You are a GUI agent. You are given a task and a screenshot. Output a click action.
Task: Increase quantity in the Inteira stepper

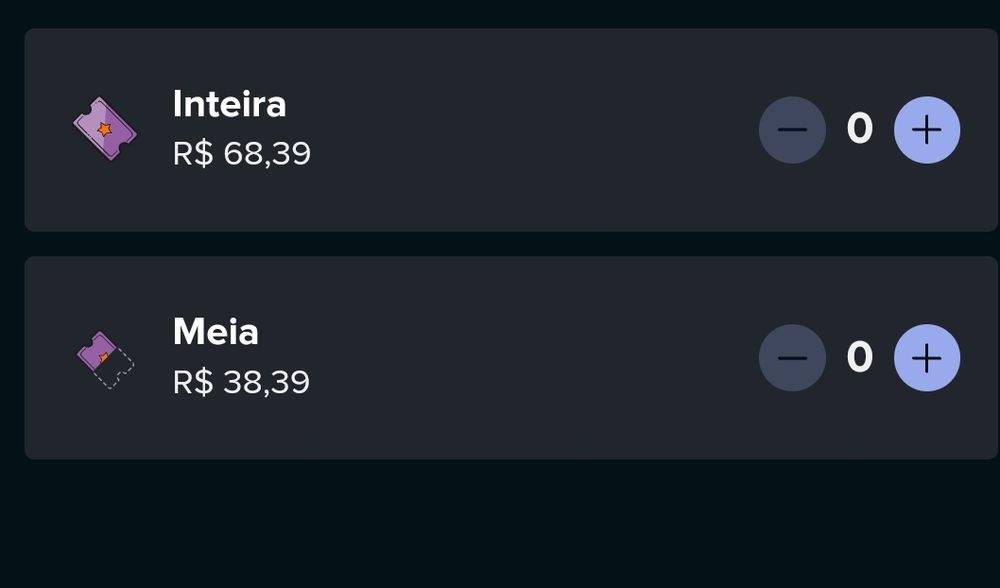[926, 130]
